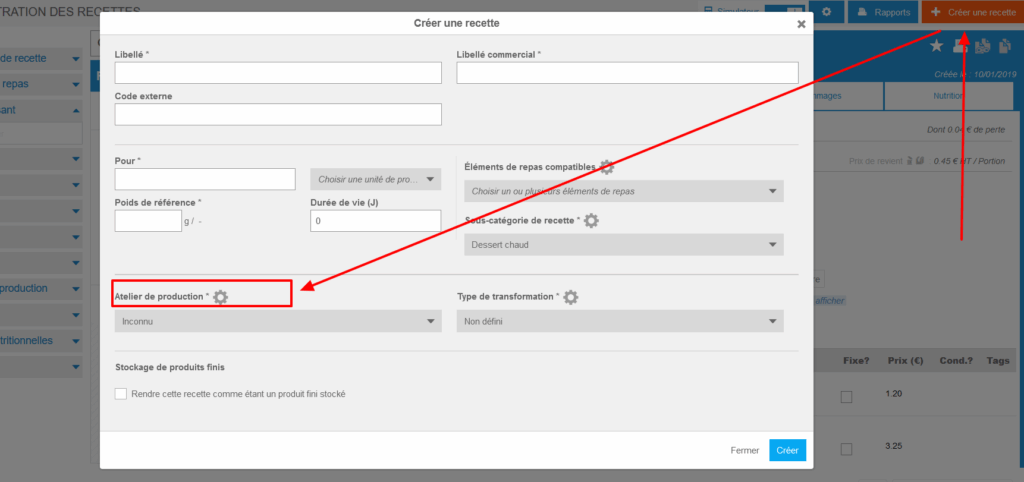Open the Dessert chaud sous-catégorie dropdown
1024x482 pixels.
tap(620, 245)
